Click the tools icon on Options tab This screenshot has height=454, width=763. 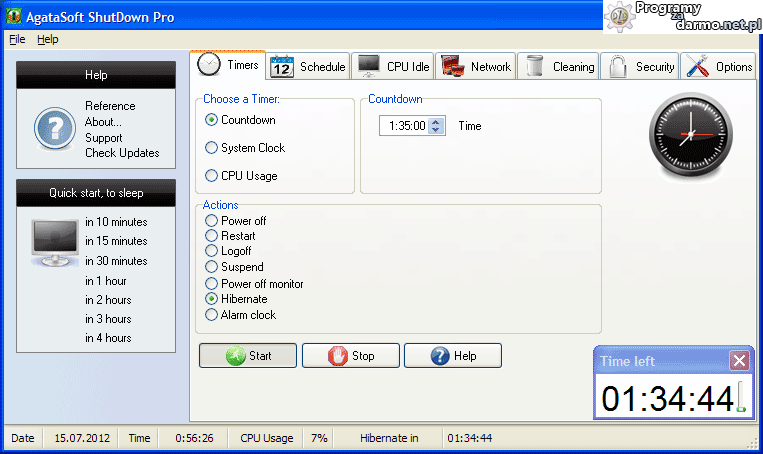tap(697, 67)
